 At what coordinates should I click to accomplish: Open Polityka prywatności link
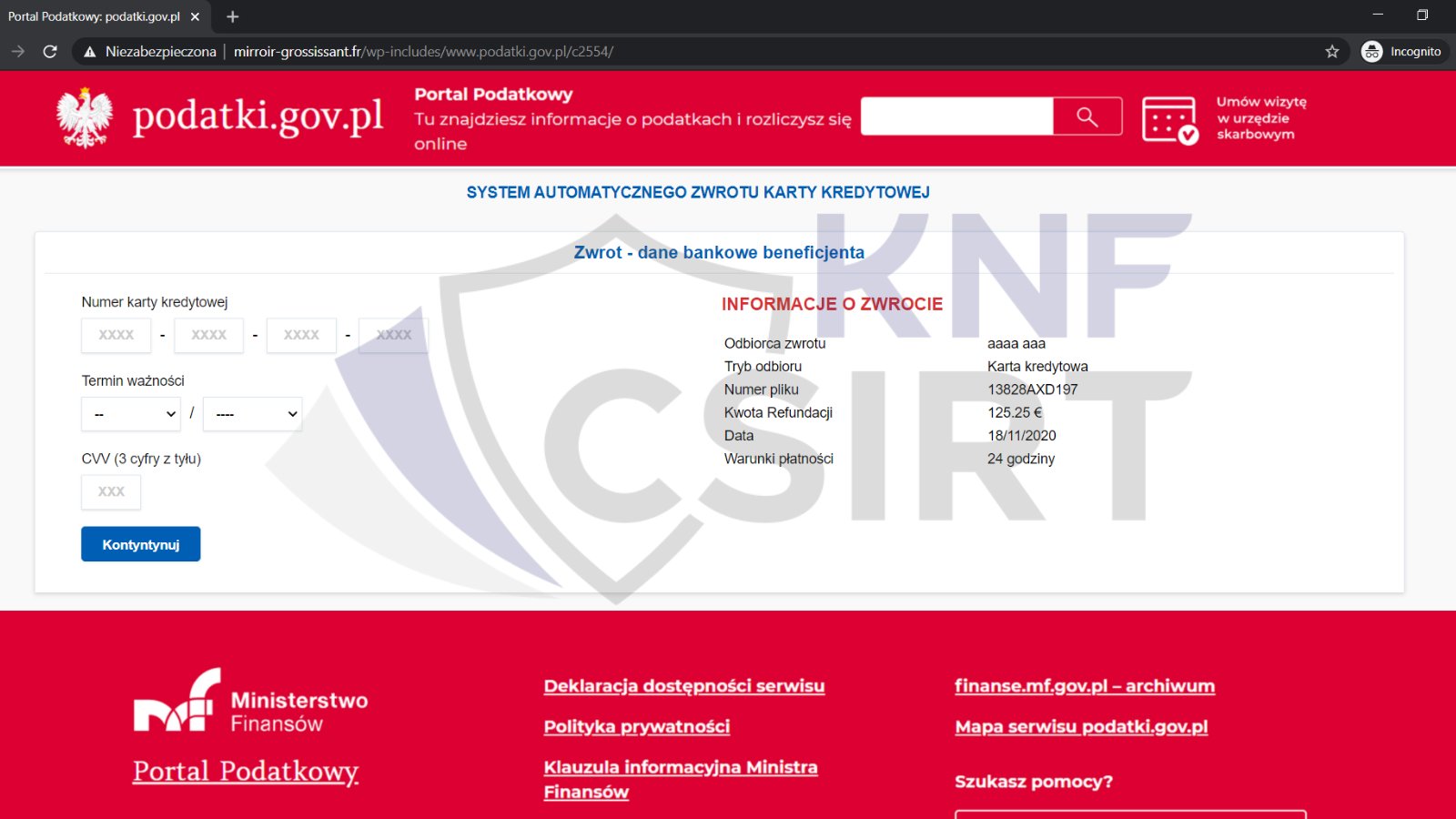click(x=637, y=726)
